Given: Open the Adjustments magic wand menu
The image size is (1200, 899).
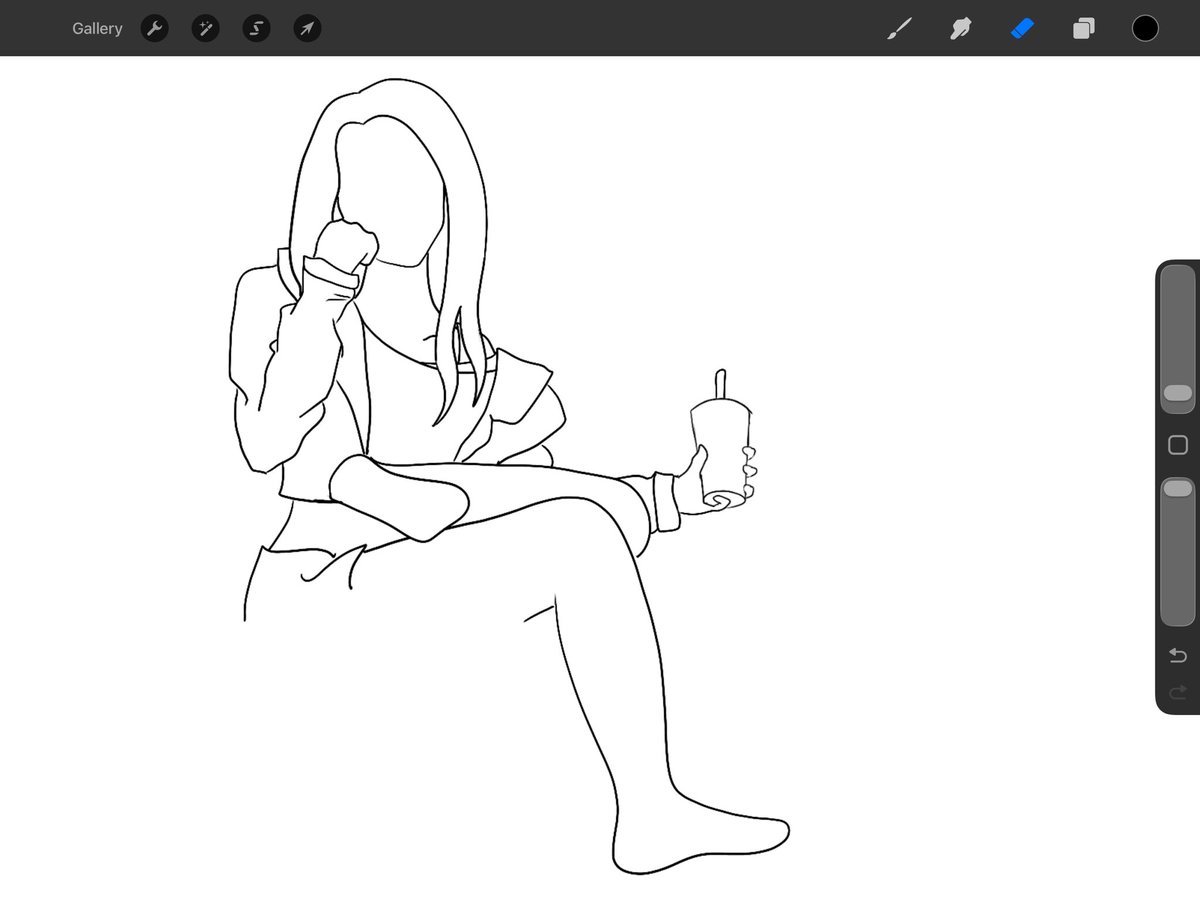Looking at the screenshot, I should click(x=205, y=28).
